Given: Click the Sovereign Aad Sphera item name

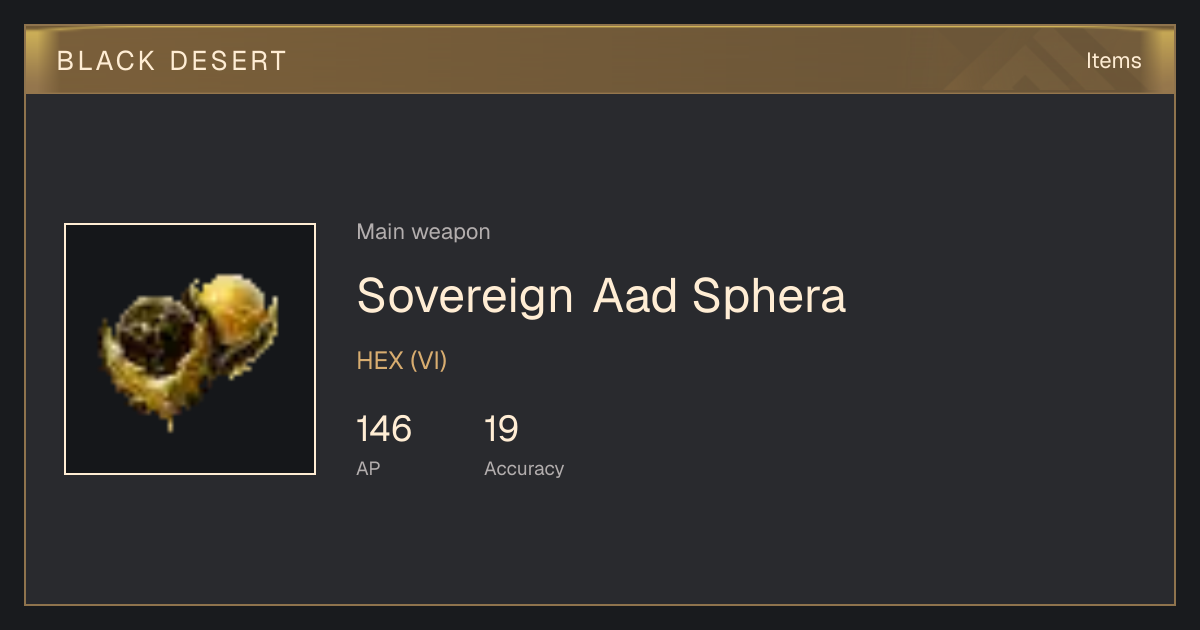Looking at the screenshot, I should (x=601, y=296).
